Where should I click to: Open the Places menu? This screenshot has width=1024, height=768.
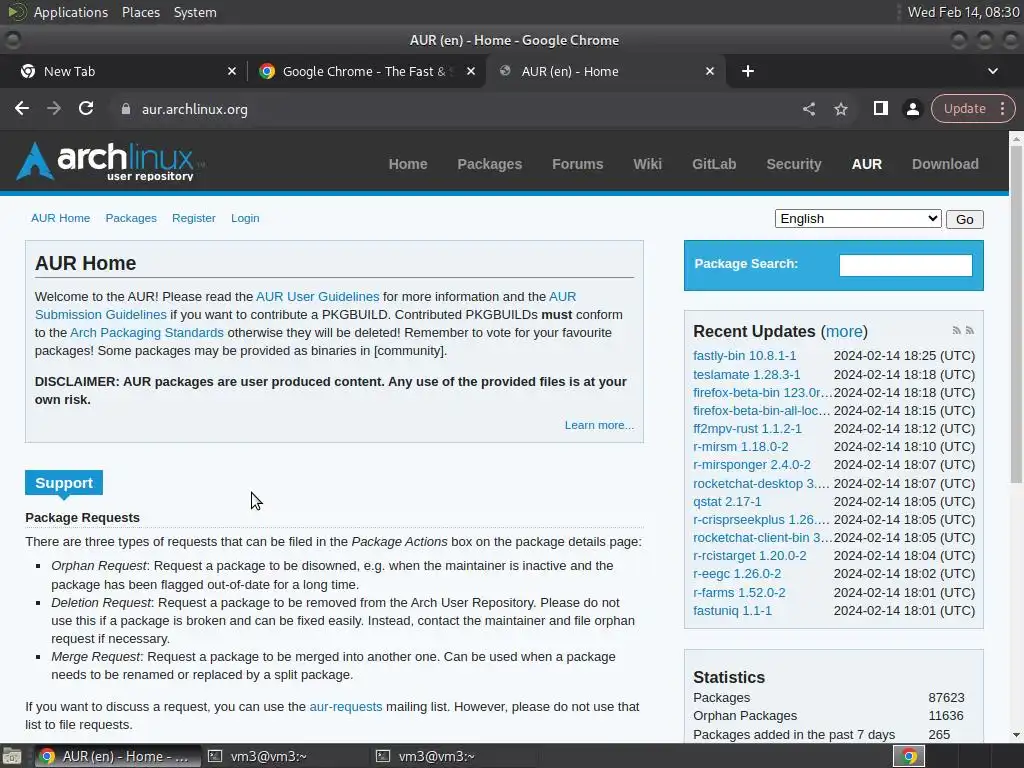pyautogui.click(x=141, y=12)
